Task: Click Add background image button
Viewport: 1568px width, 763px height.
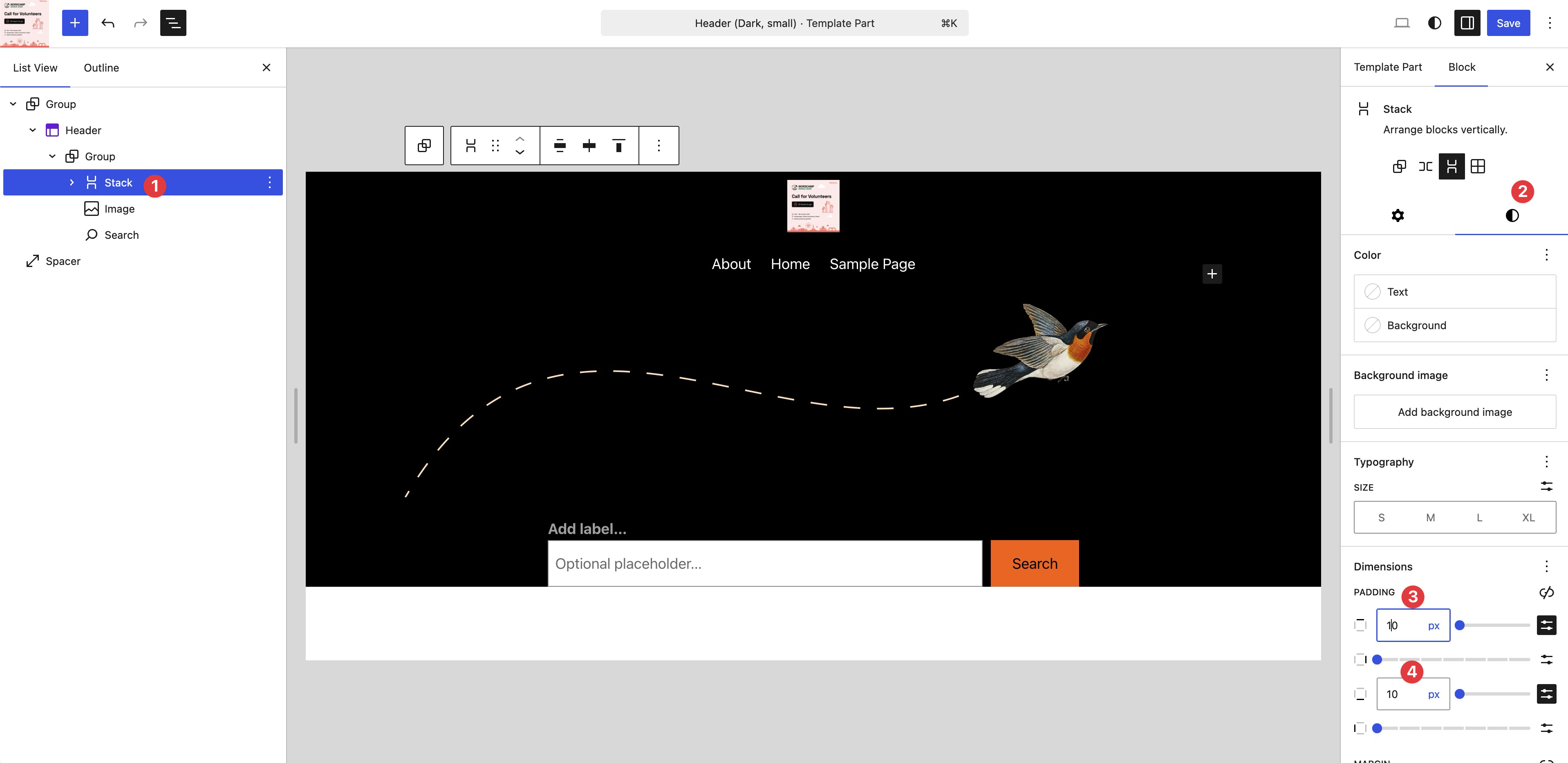Action: click(1454, 412)
